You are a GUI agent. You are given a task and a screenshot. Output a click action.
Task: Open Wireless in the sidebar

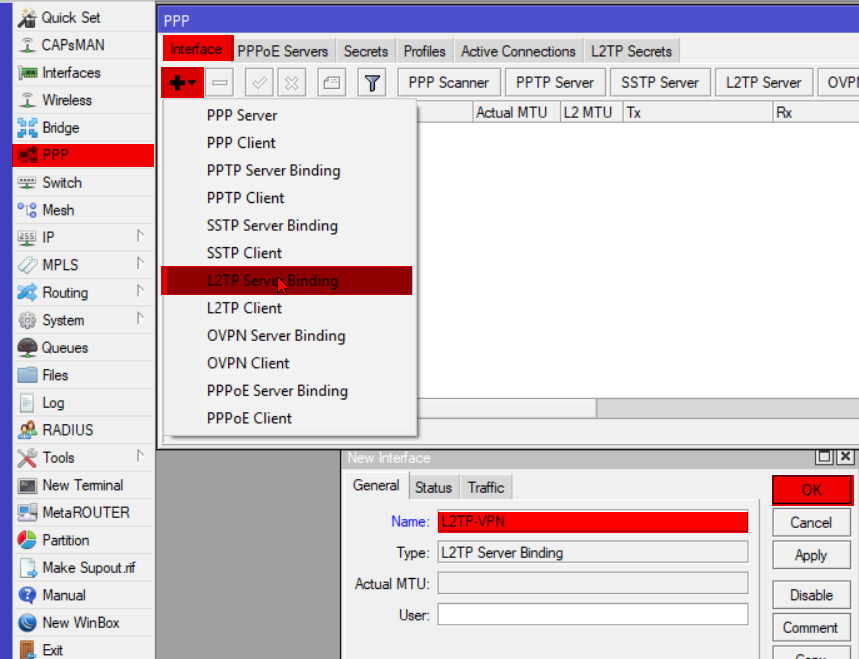coord(66,100)
